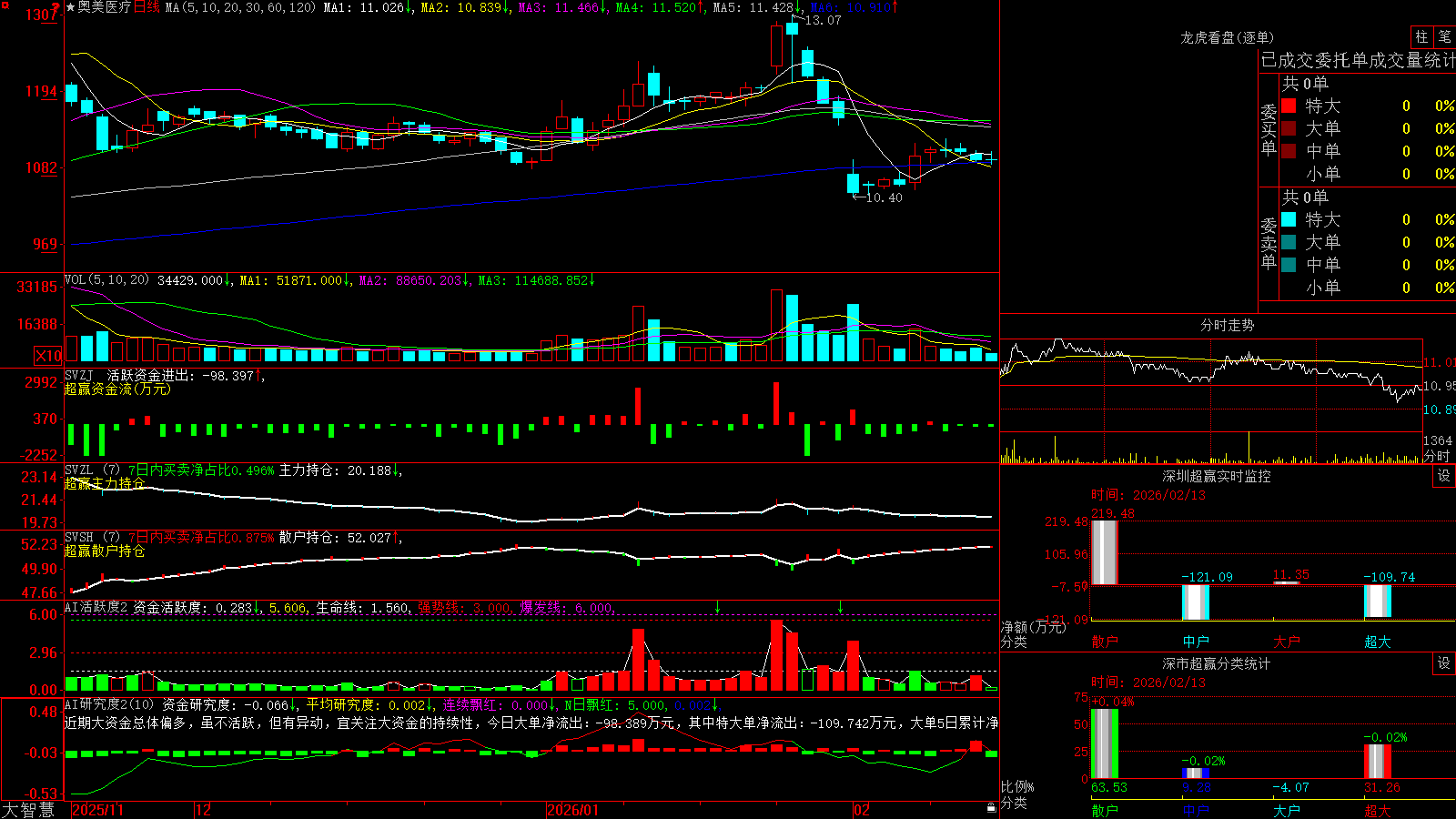This screenshot has width=1456, height=819.
Task: Click the MA1: 11.026 value in header
Action: click(x=367, y=7)
